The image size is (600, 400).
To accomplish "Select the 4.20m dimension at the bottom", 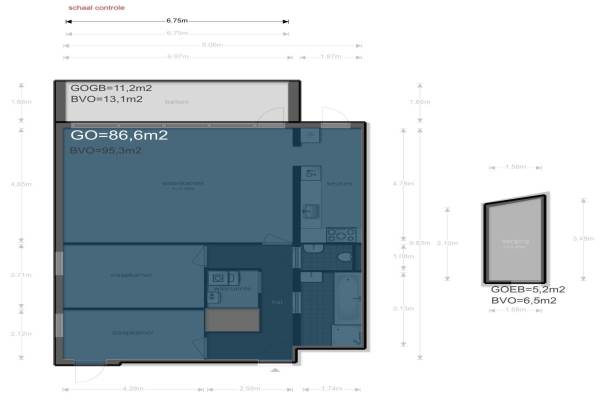I will tap(135, 387).
